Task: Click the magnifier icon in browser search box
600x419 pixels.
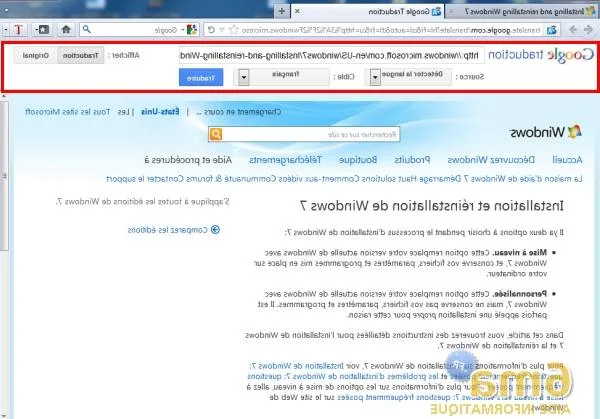Action: coord(87,29)
